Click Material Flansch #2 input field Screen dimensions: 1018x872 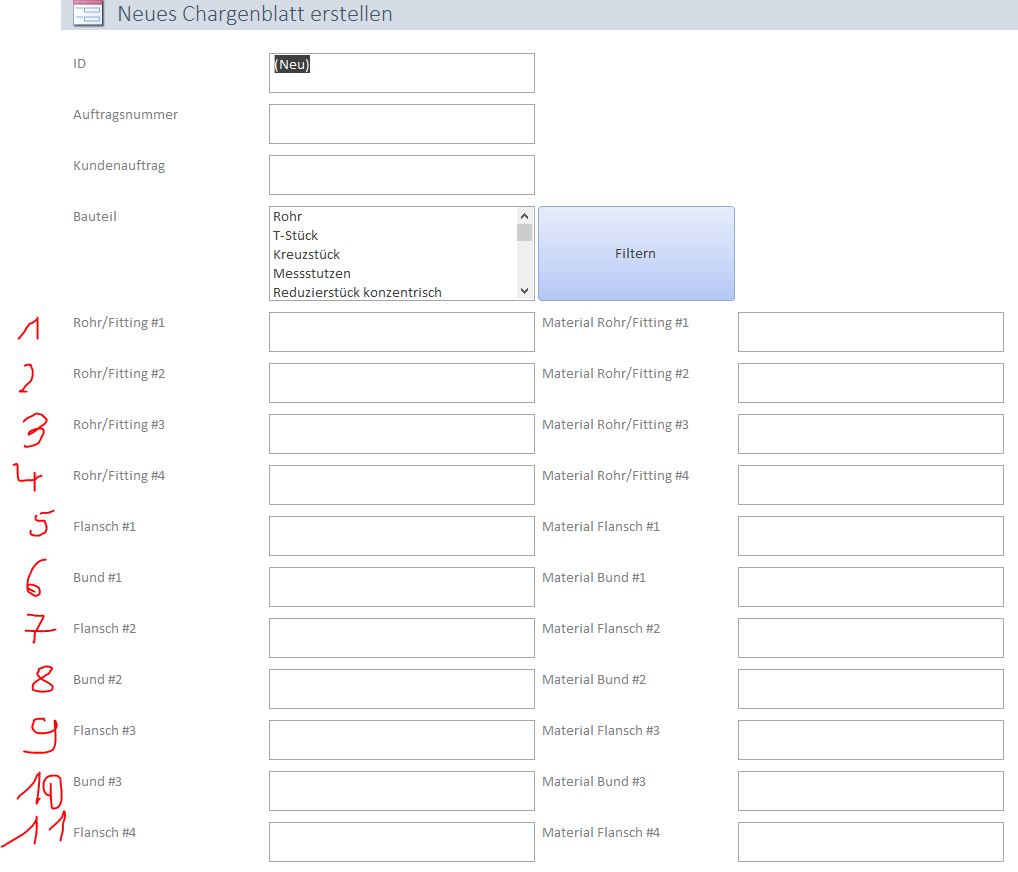pyautogui.click(x=871, y=638)
